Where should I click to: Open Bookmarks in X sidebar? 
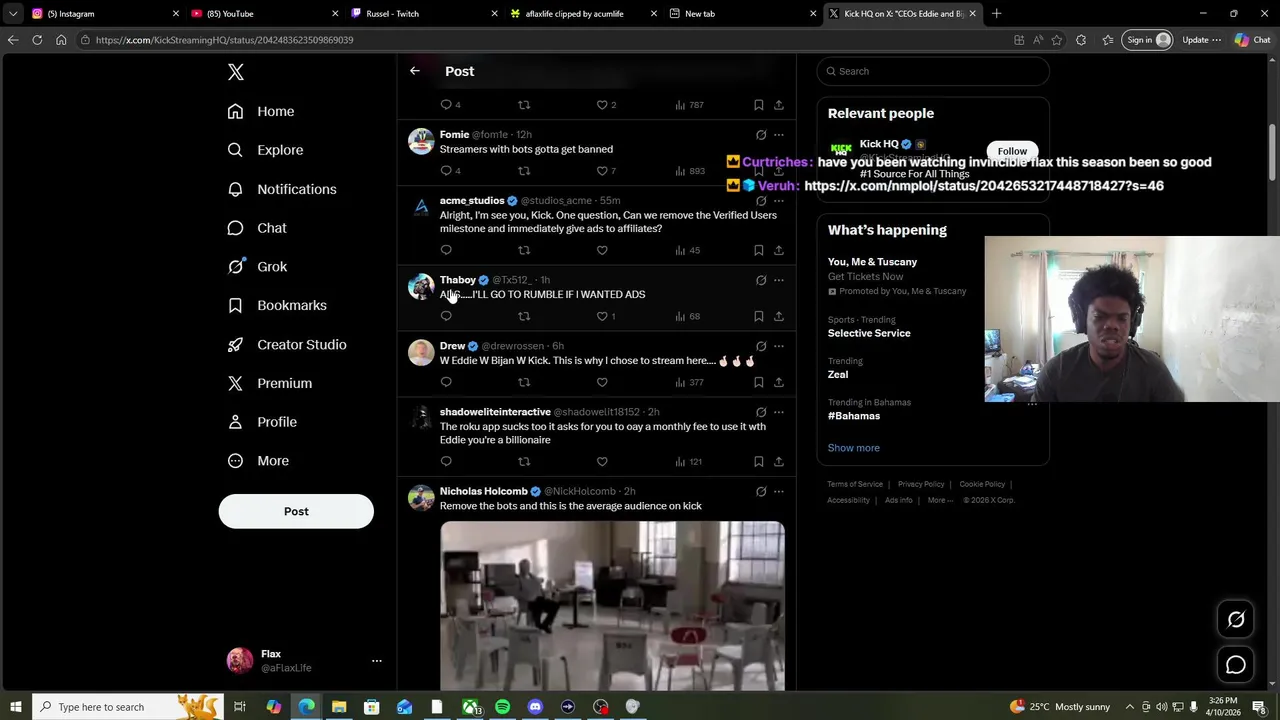point(277,305)
